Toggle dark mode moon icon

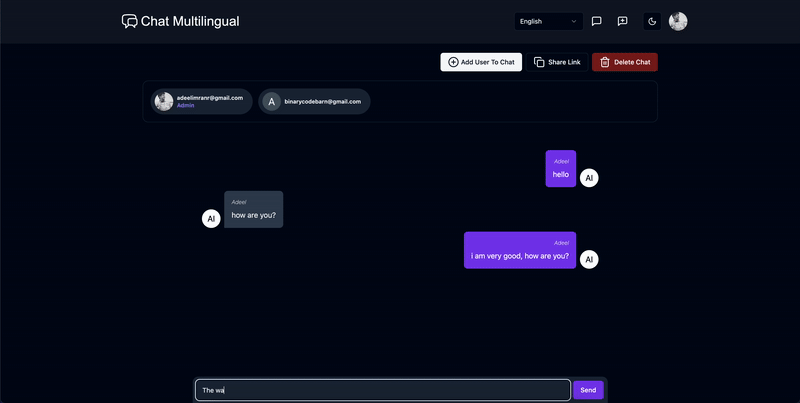[x=652, y=21]
